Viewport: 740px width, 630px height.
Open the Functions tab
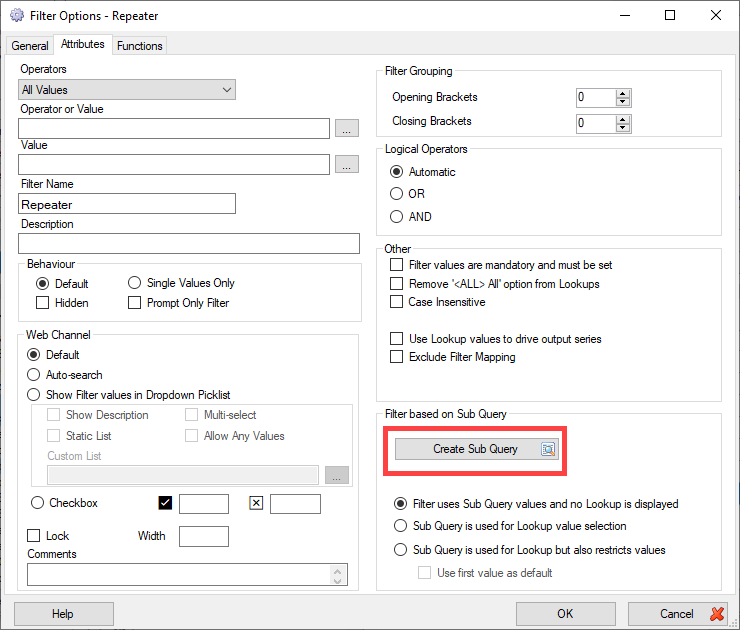click(140, 46)
